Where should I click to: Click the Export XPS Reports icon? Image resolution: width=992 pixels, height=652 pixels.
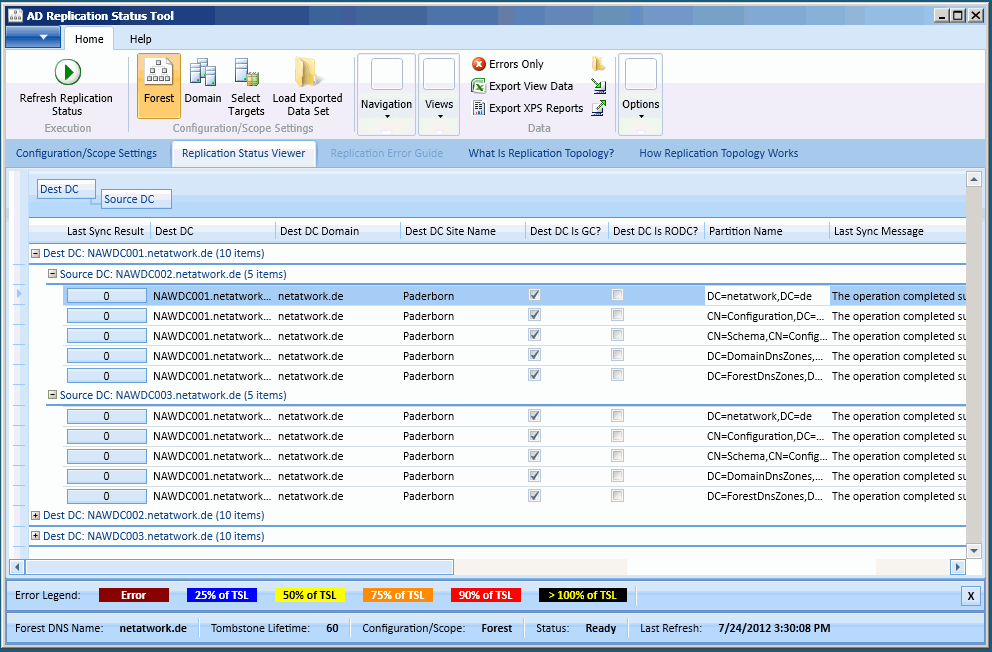pyautogui.click(x=479, y=107)
